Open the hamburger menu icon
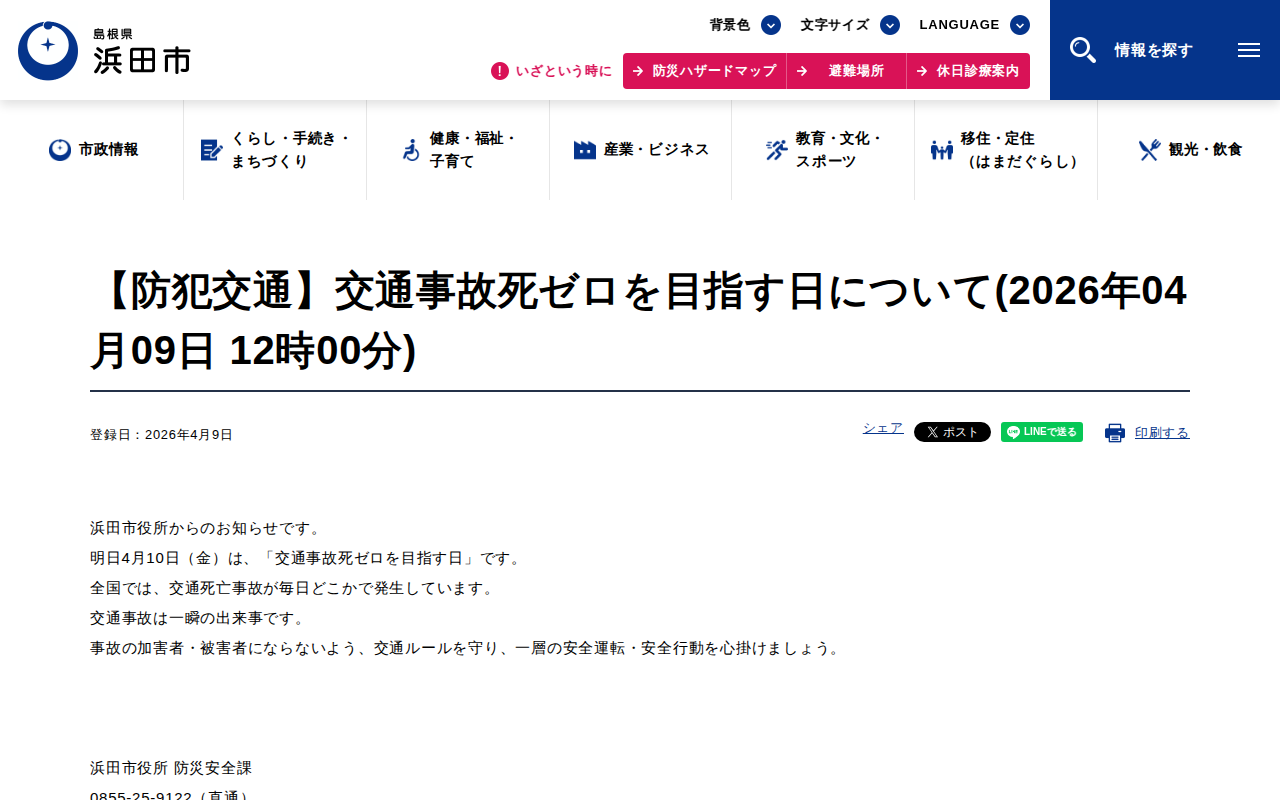 tap(1248, 50)
